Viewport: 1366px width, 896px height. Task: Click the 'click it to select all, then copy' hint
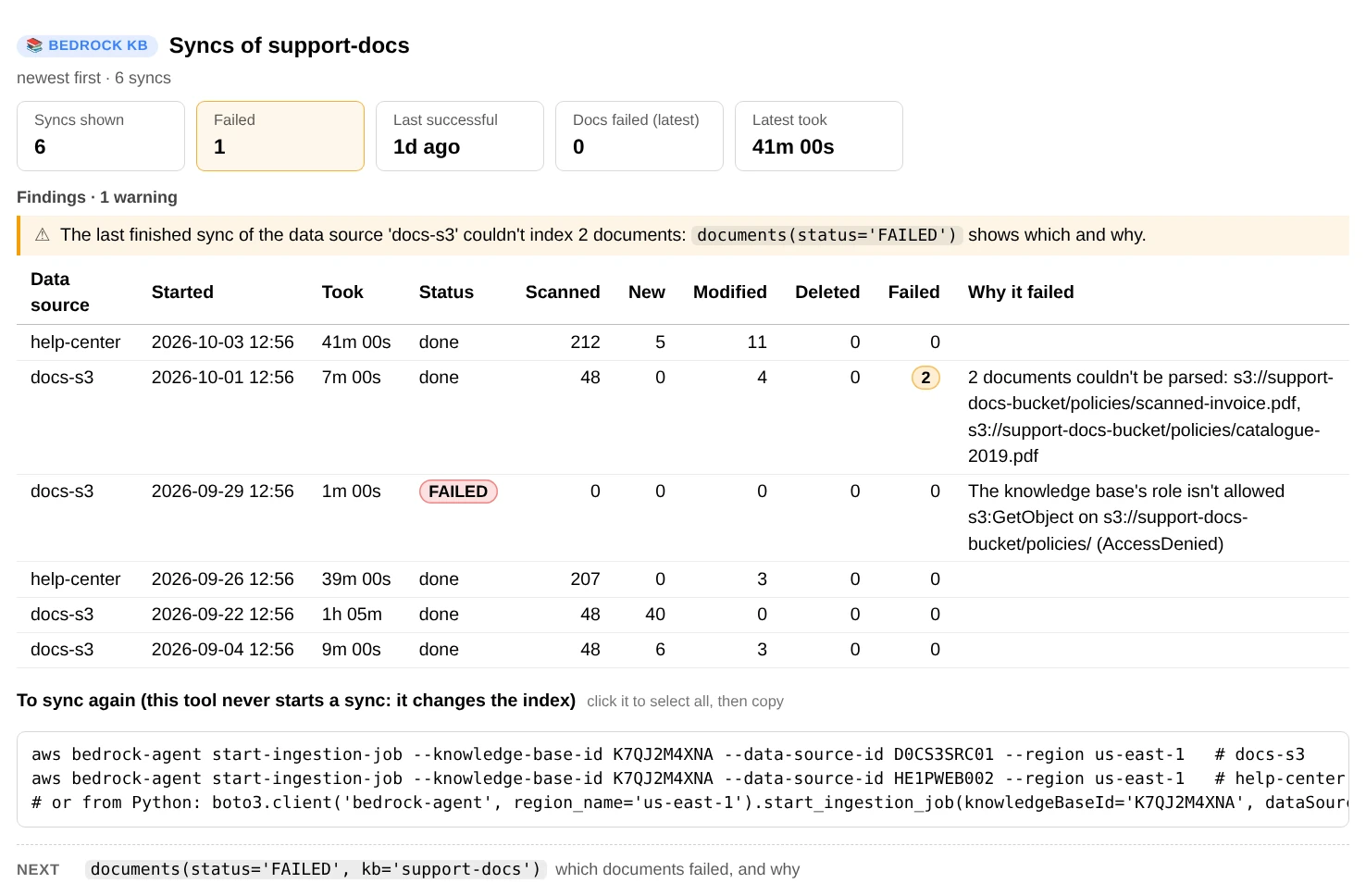tap(685, 702)
